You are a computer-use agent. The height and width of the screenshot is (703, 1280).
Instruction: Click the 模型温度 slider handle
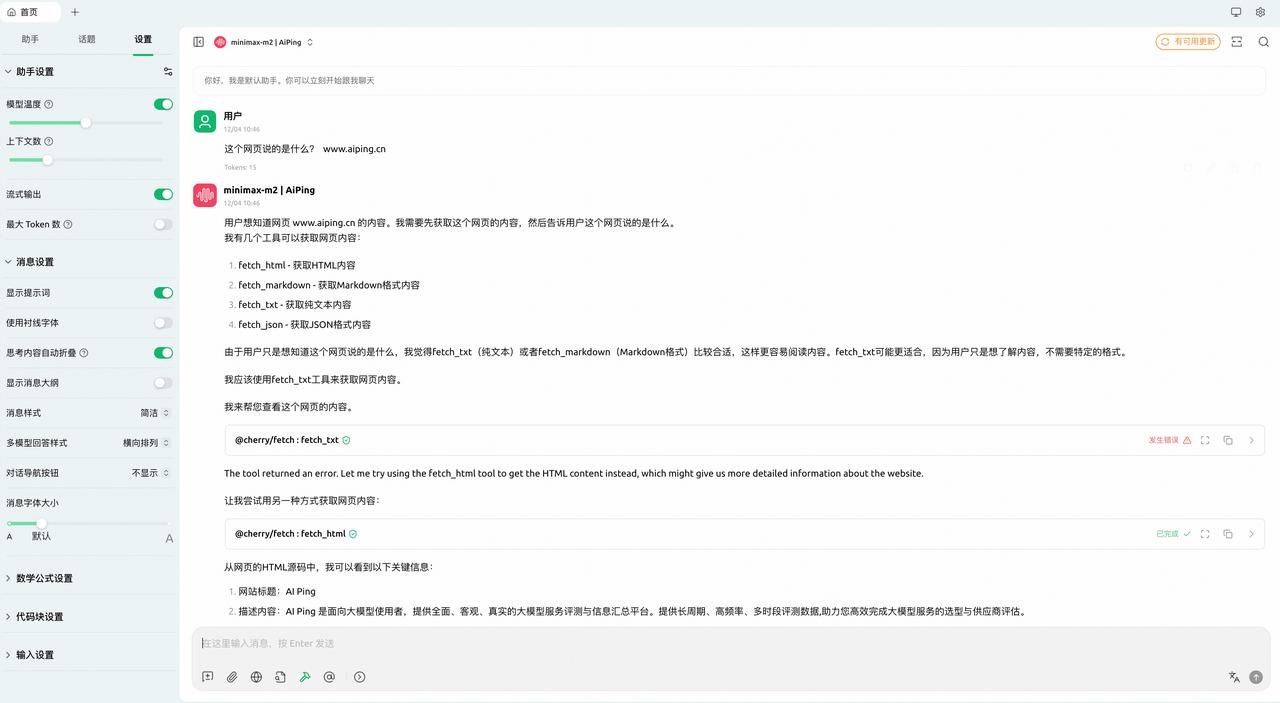(86, 123)
